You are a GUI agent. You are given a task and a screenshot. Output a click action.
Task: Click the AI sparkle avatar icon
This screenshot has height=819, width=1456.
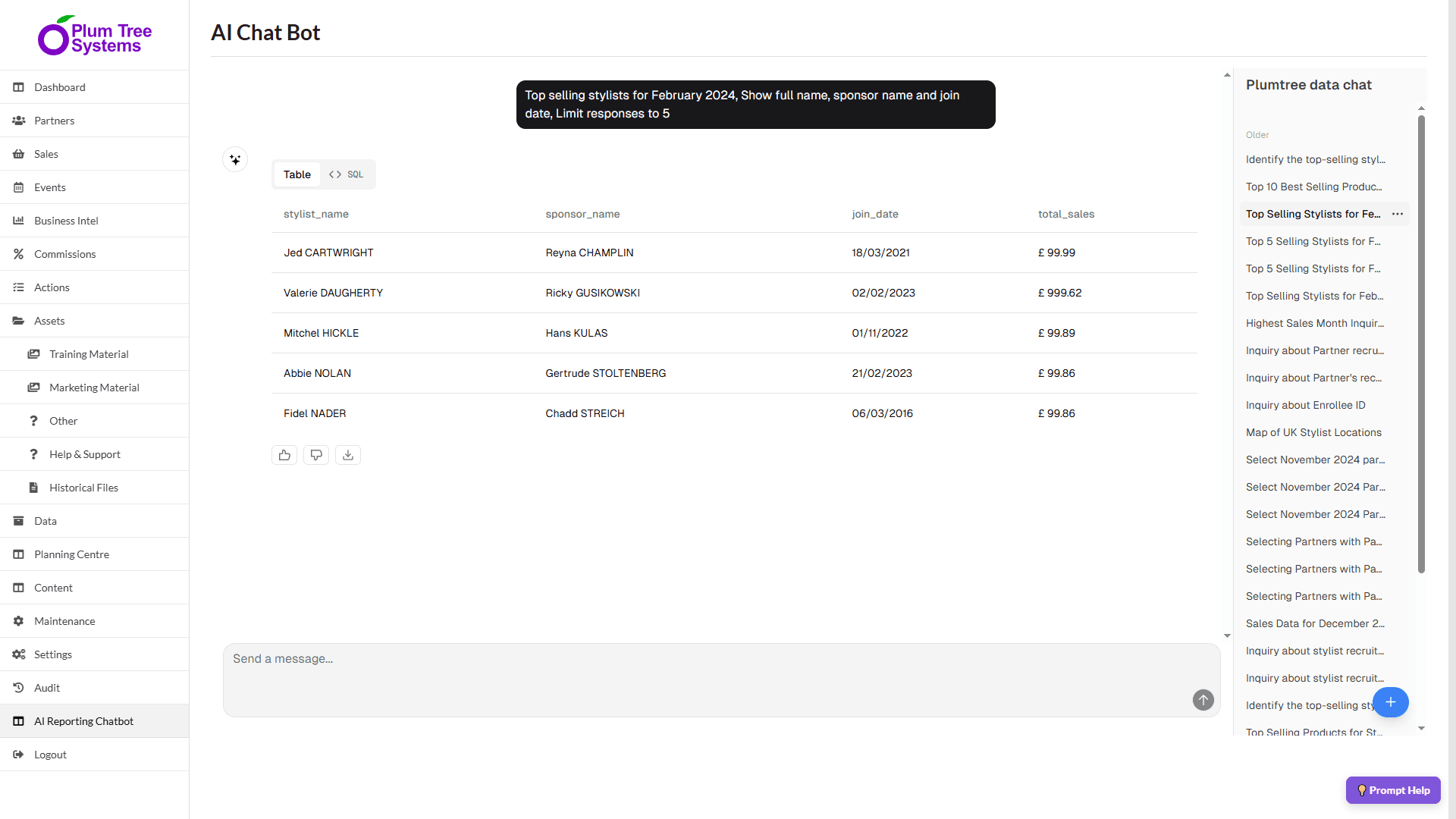point(235,160)
